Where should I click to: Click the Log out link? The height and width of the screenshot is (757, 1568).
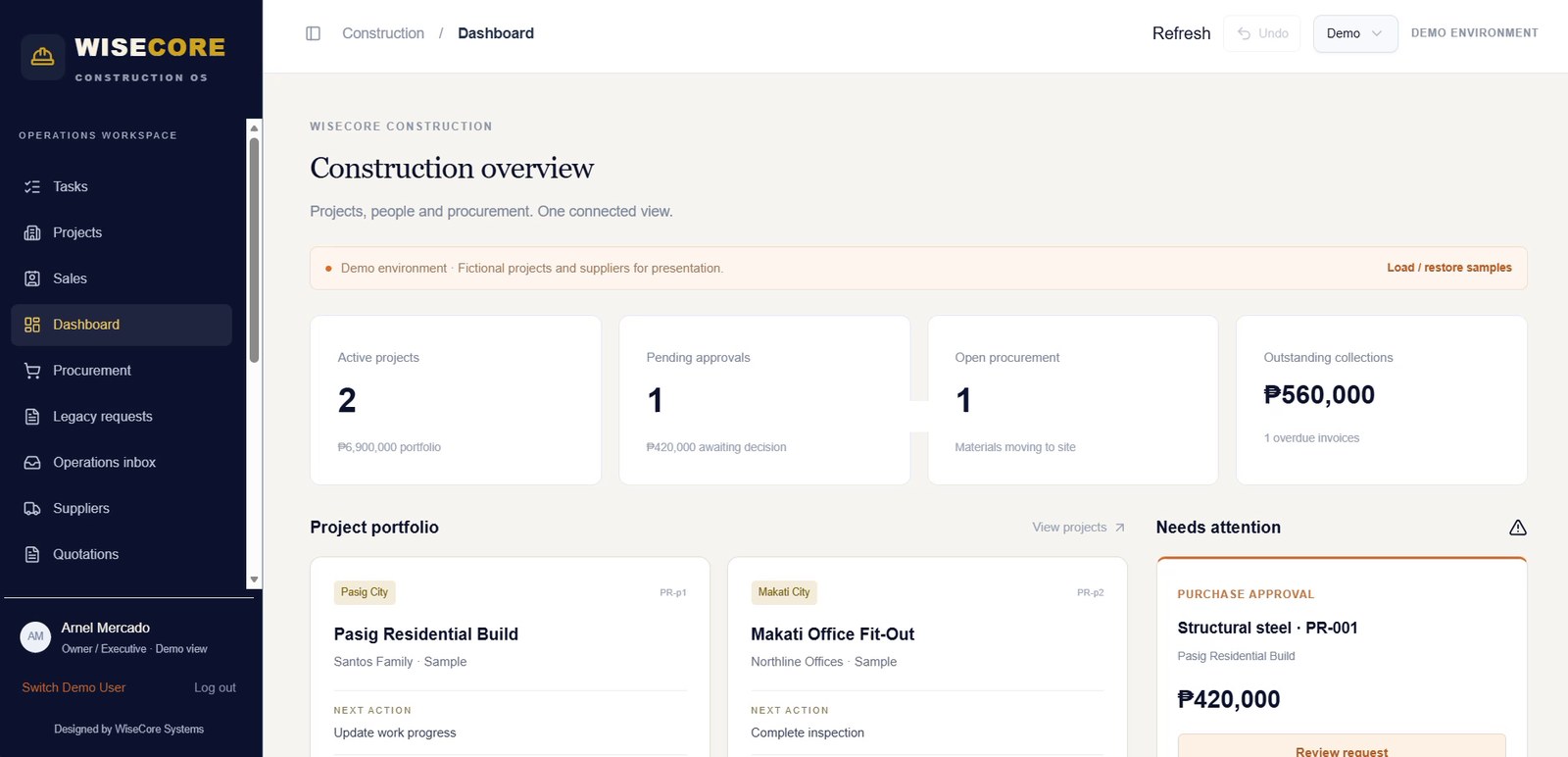click(215, 687)
